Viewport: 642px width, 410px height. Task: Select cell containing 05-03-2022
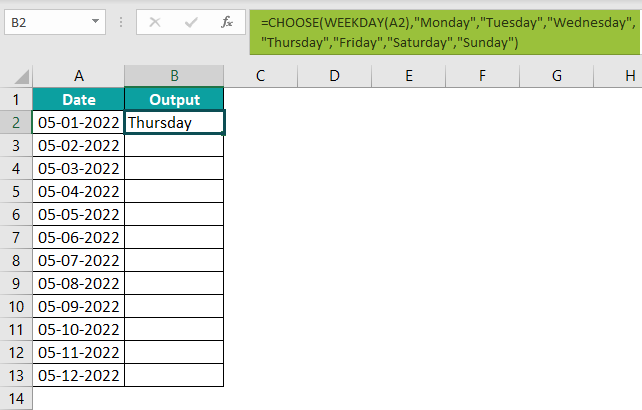pos(79,168)
